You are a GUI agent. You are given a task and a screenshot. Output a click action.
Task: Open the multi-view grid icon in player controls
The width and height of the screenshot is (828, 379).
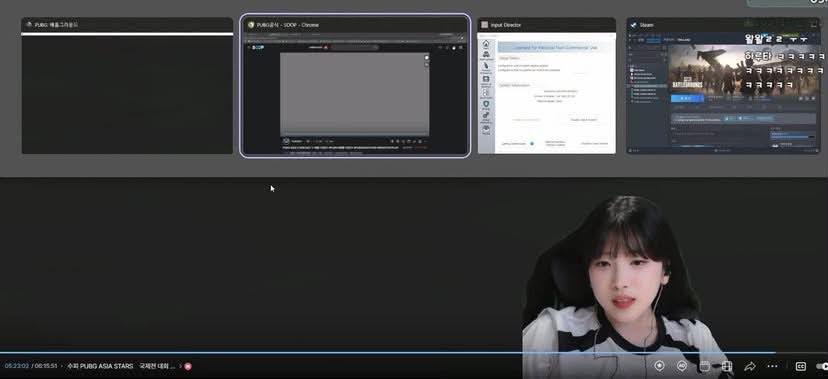click(727, 366)
